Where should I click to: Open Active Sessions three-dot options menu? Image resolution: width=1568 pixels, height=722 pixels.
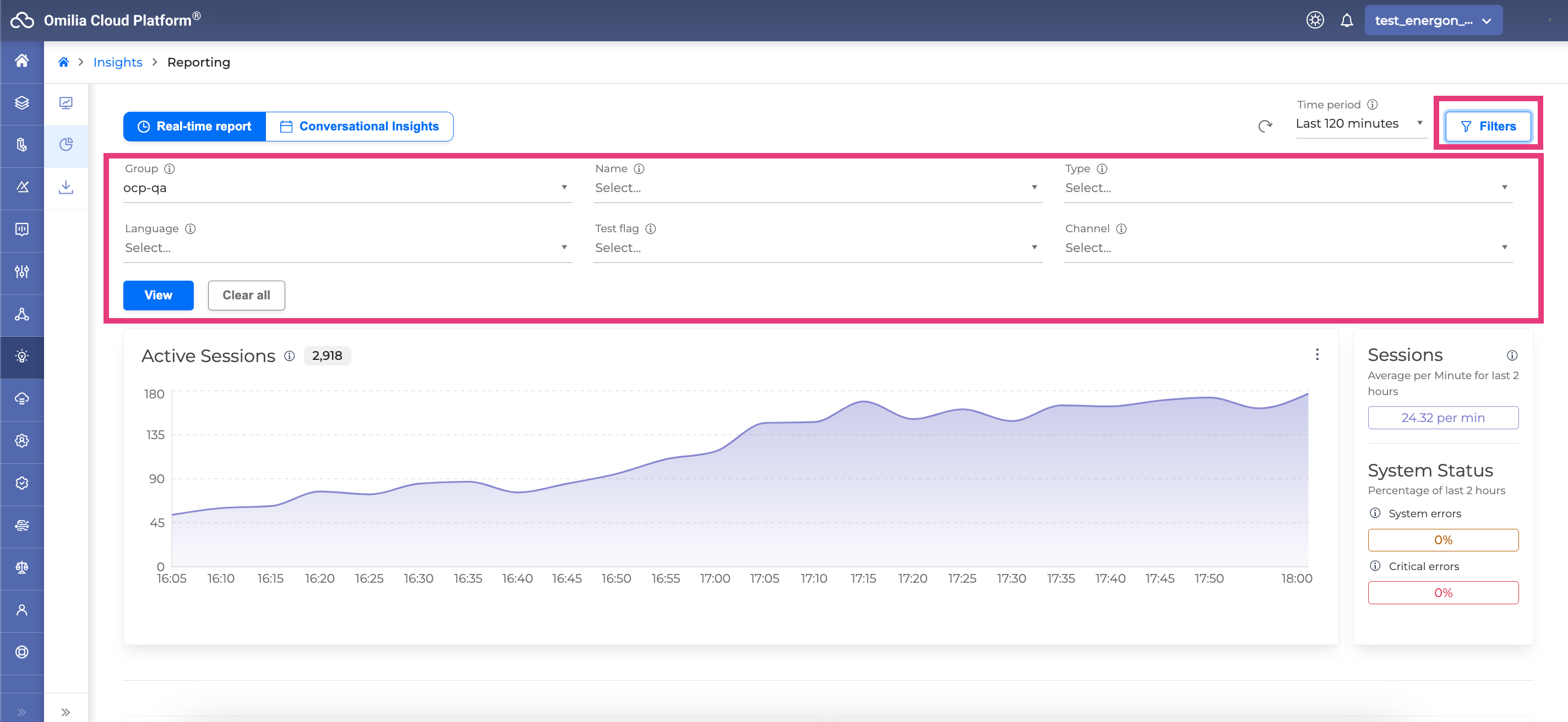[1316, 354]
